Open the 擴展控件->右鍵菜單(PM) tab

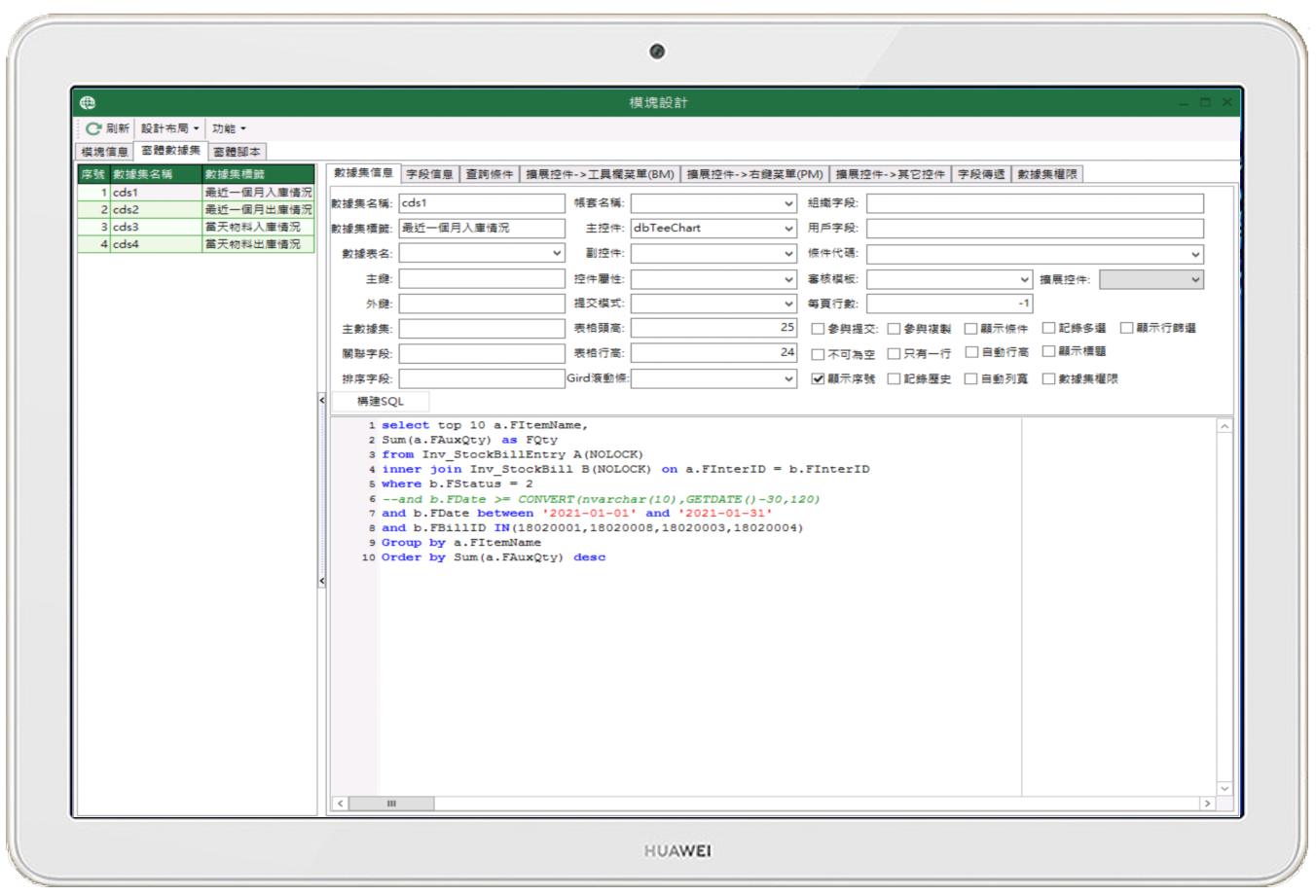754,174
